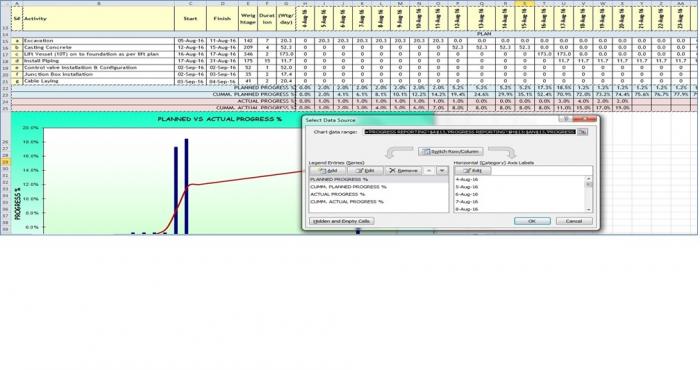This screenshot has height=370, width=700.
Task: Select column B header
Action: [x=98, y=3]
